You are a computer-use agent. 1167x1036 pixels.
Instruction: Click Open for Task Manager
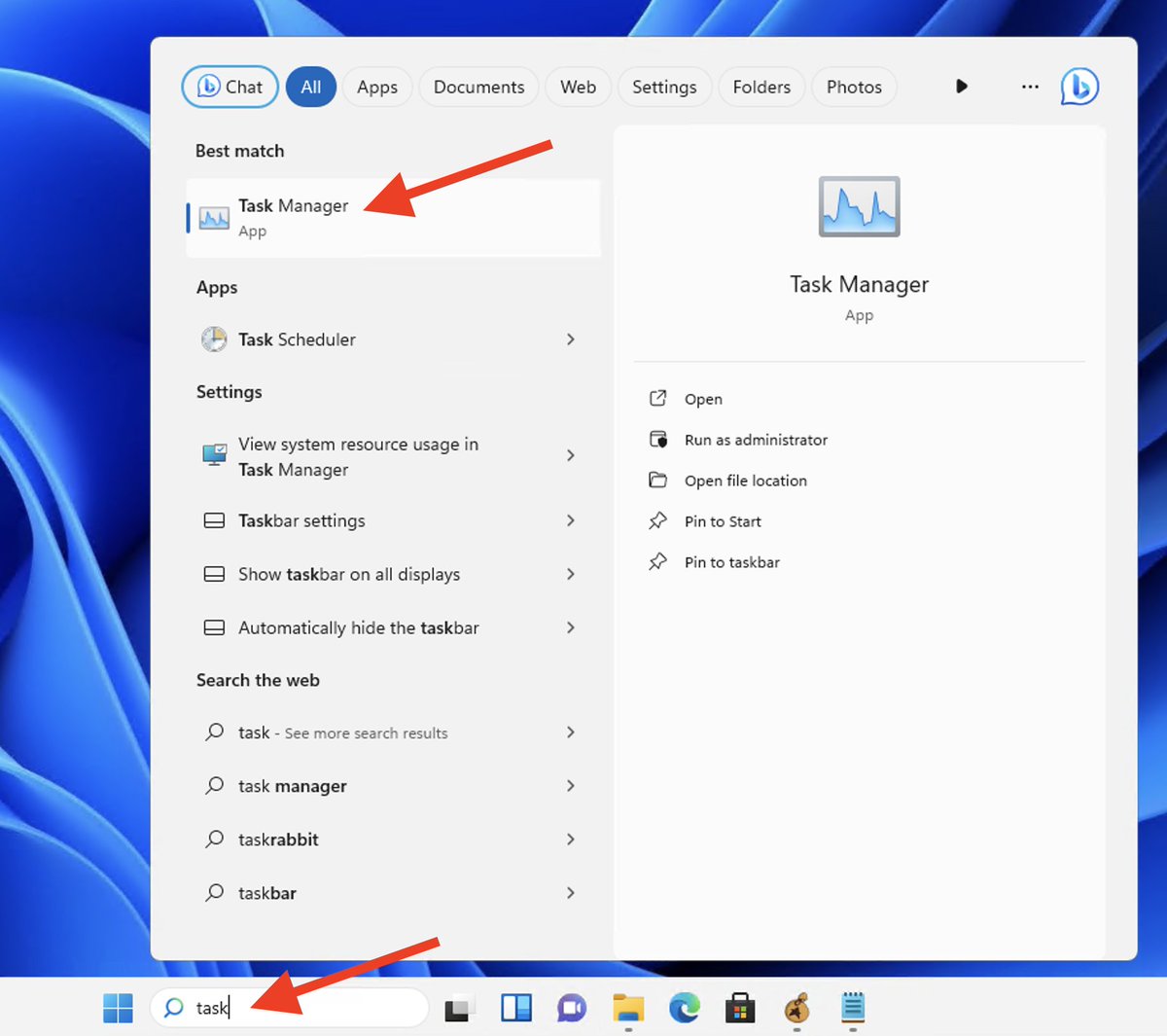click(703, 399)
